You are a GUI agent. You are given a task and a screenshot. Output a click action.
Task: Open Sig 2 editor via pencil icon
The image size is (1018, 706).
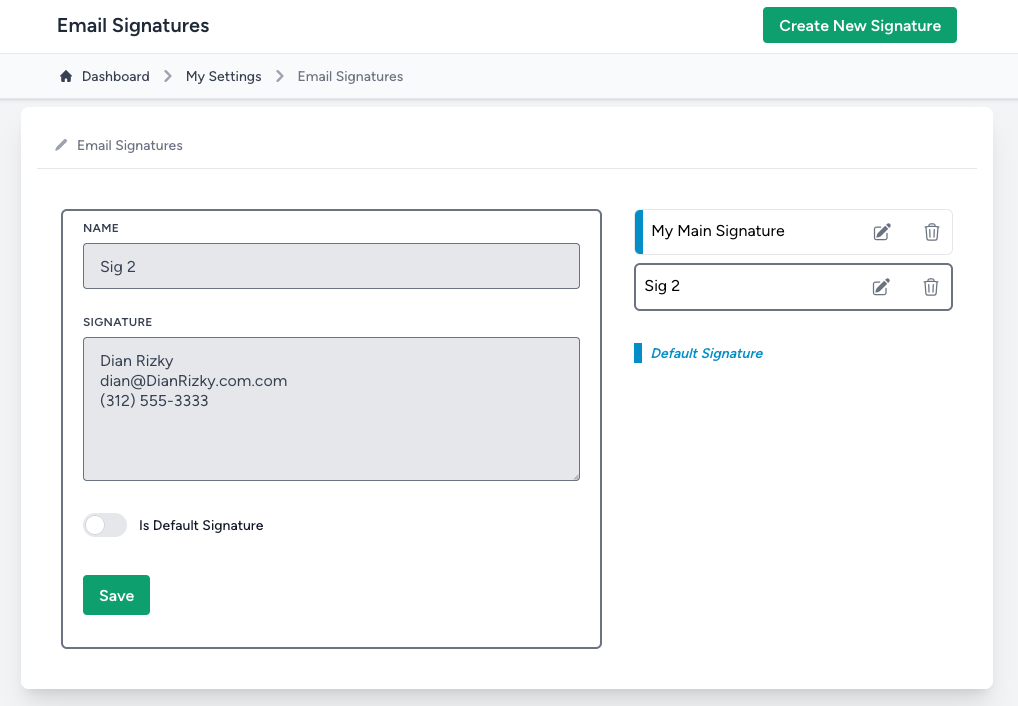[881, 286]
